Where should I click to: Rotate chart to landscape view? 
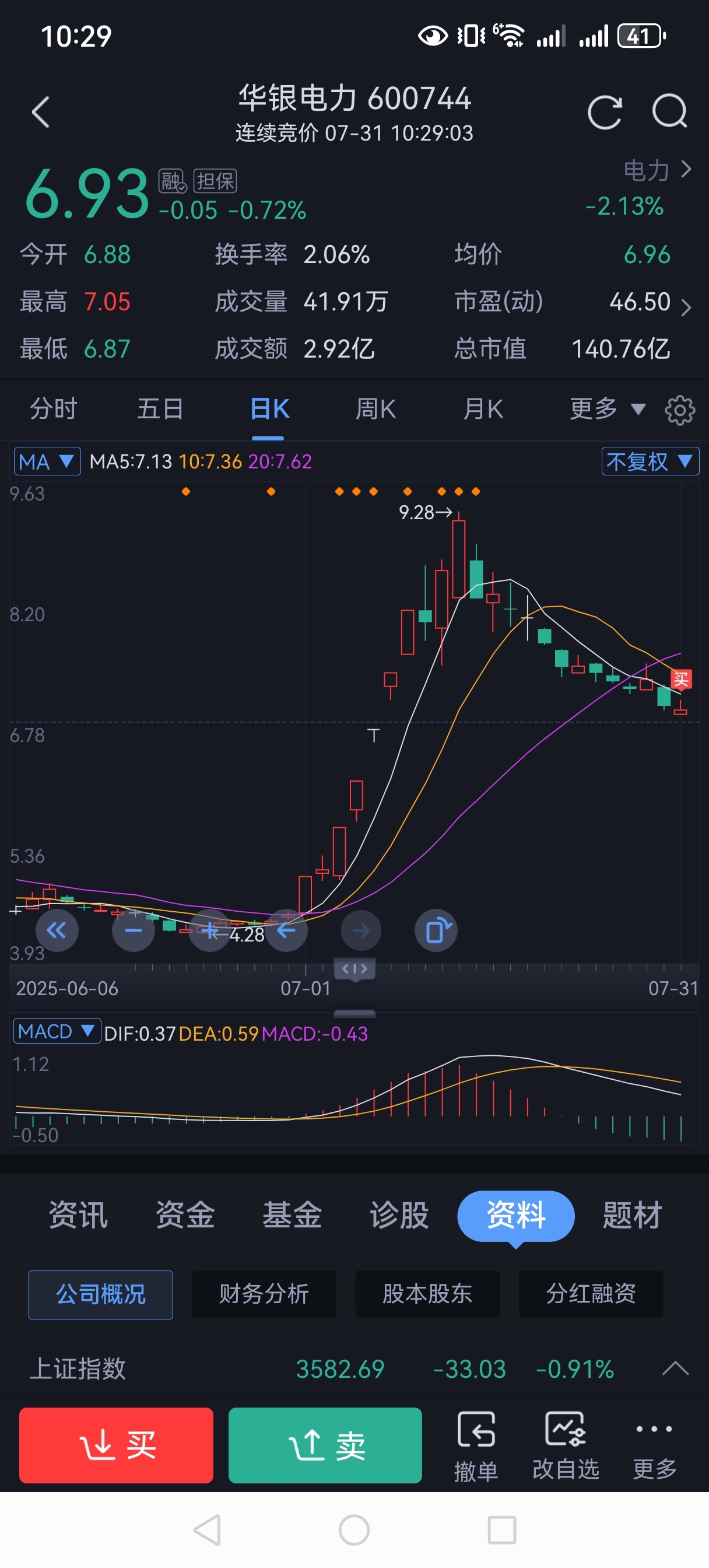436,930
